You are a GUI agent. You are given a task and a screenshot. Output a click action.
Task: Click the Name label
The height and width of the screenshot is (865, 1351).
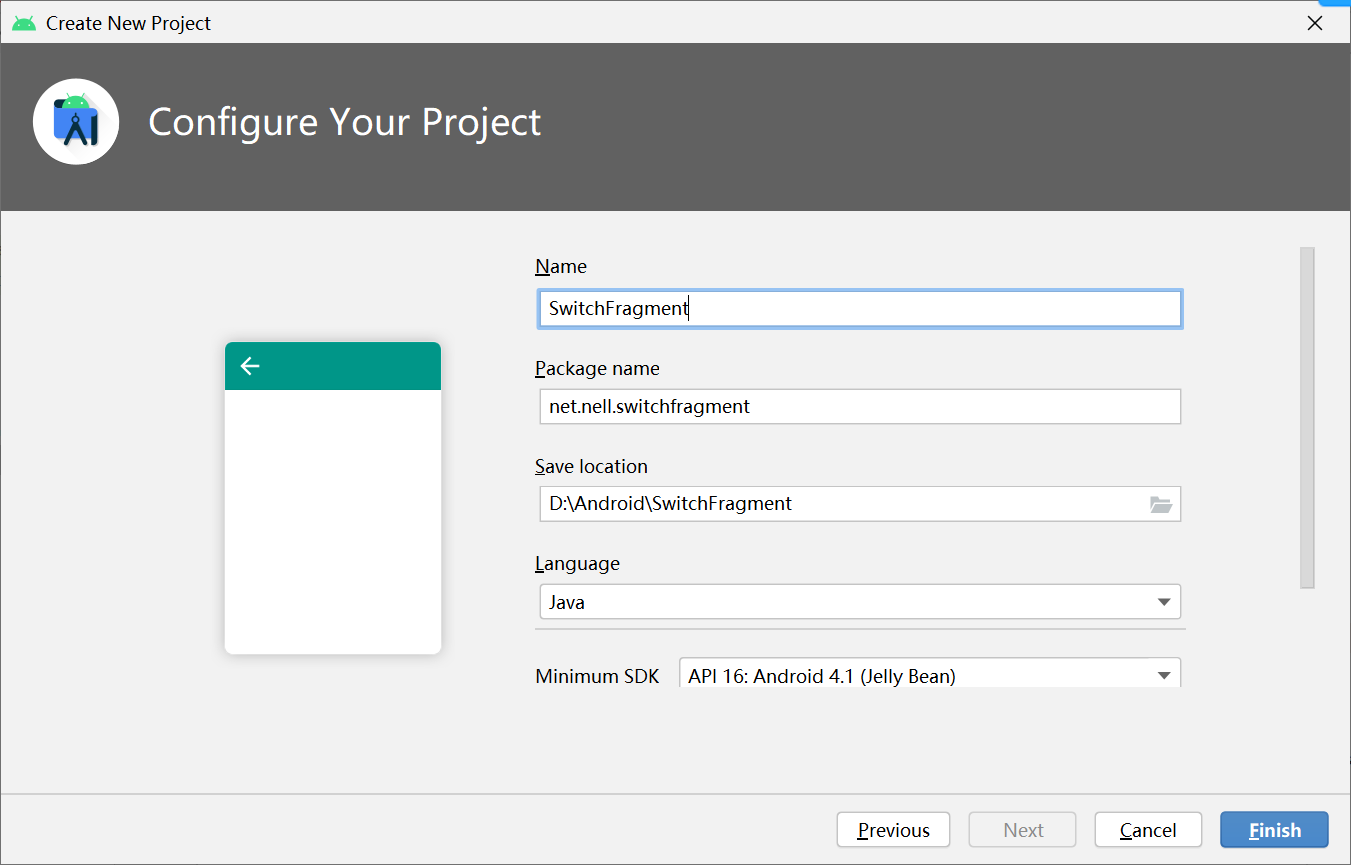[561, 266]
